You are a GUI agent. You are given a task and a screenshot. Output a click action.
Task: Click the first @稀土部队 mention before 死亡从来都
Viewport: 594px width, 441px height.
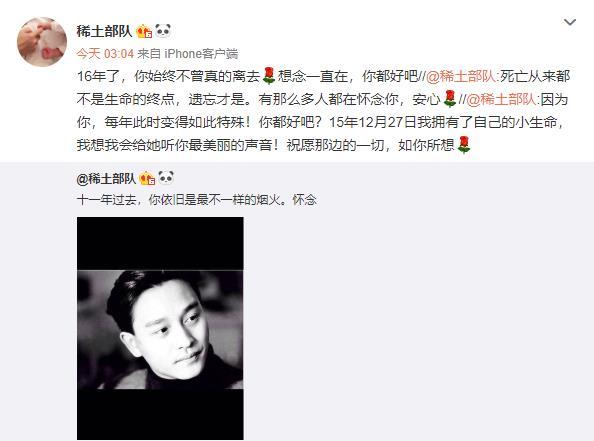click(x=461, y=77)
